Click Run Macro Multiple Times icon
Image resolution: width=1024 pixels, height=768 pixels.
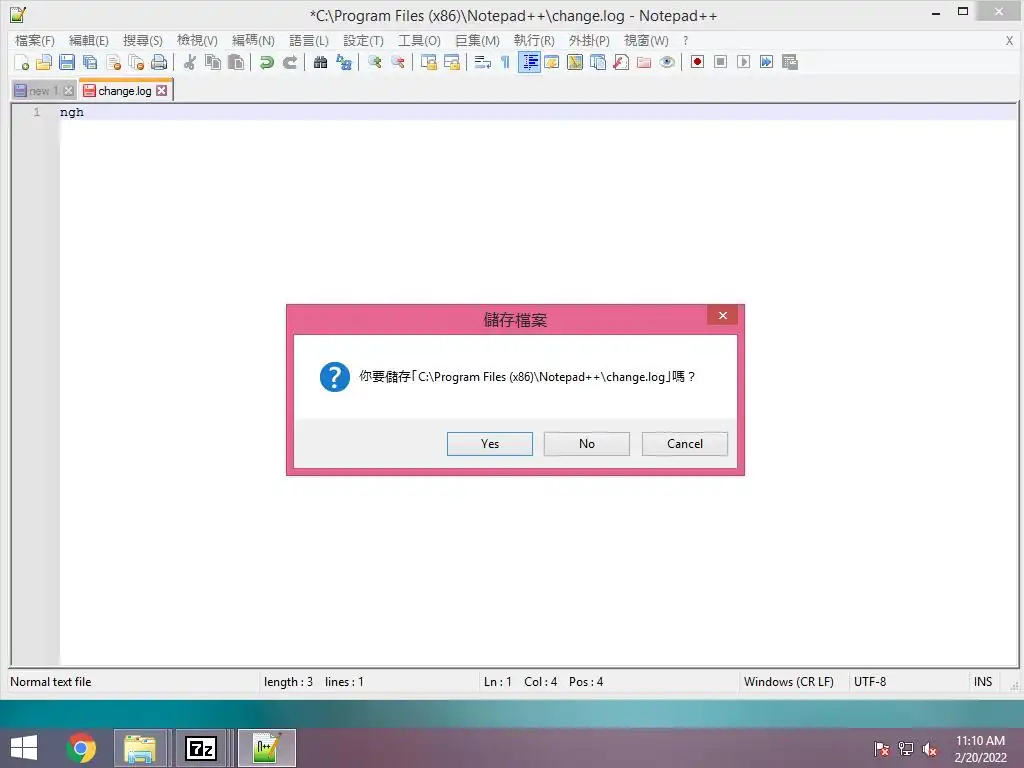(766, 62)
